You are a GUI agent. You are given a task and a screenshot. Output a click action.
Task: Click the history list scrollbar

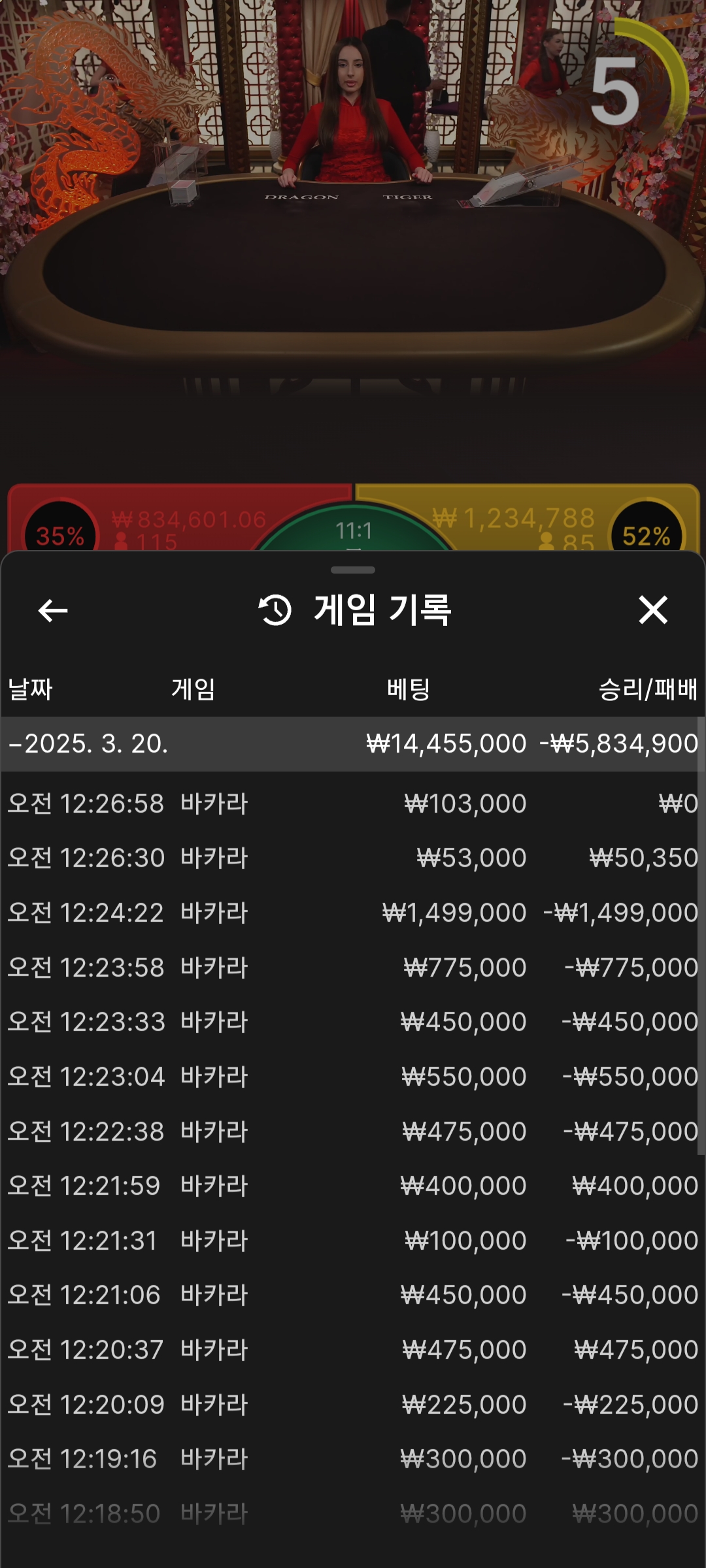[701, 934]
